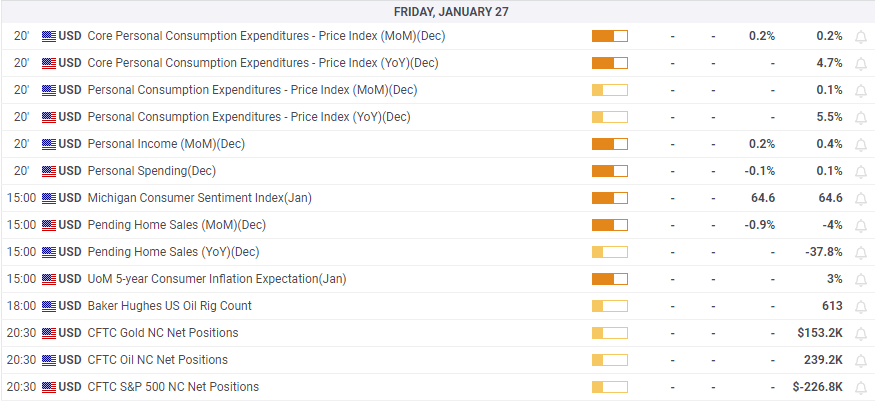The width and height of the screenshot is (875, 401).
Task: Click US flag icon beside Personal Income
Action: point(49,144)
